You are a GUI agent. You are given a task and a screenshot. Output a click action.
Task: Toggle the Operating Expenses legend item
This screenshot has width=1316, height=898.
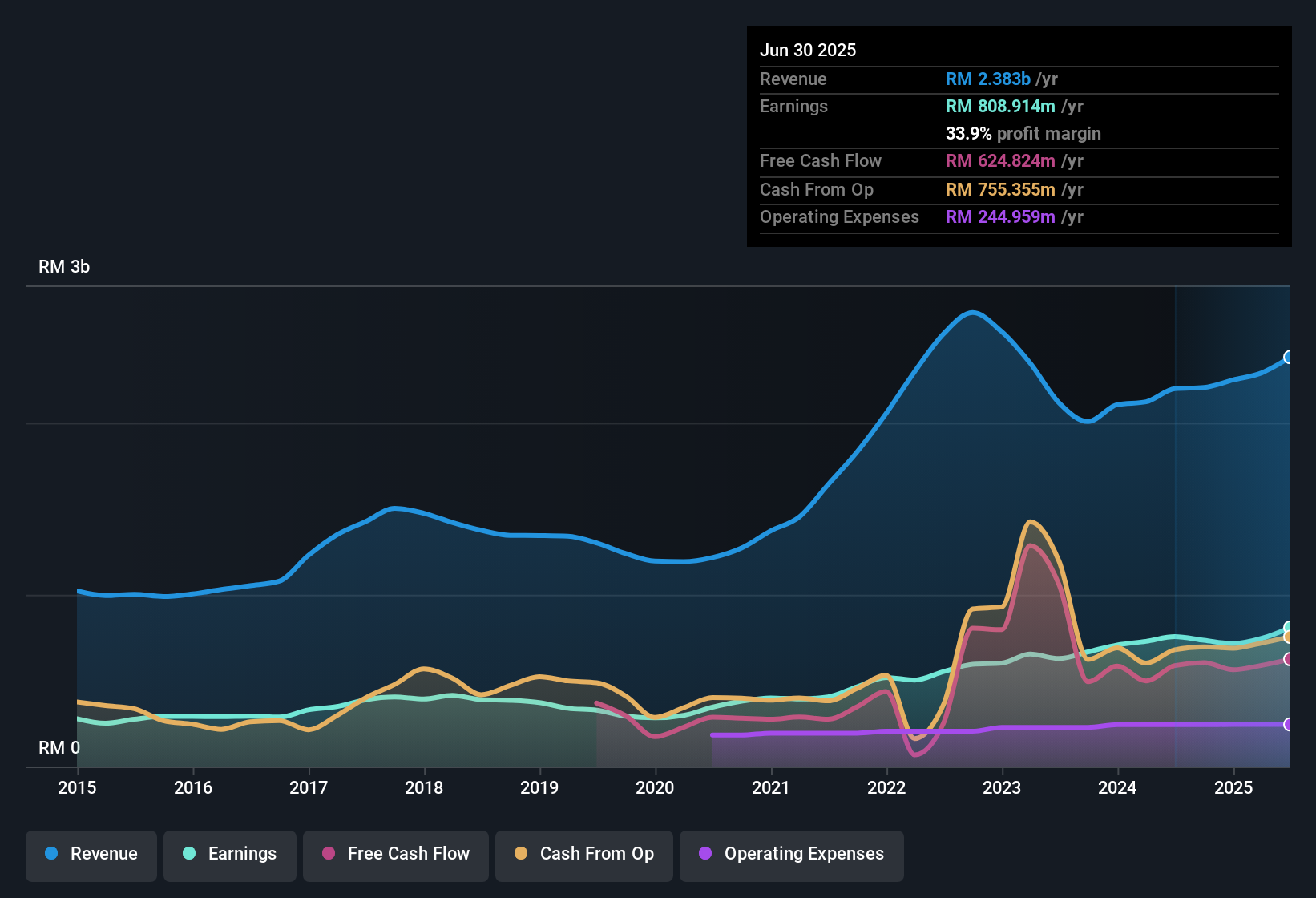click(x=792, y=854)
